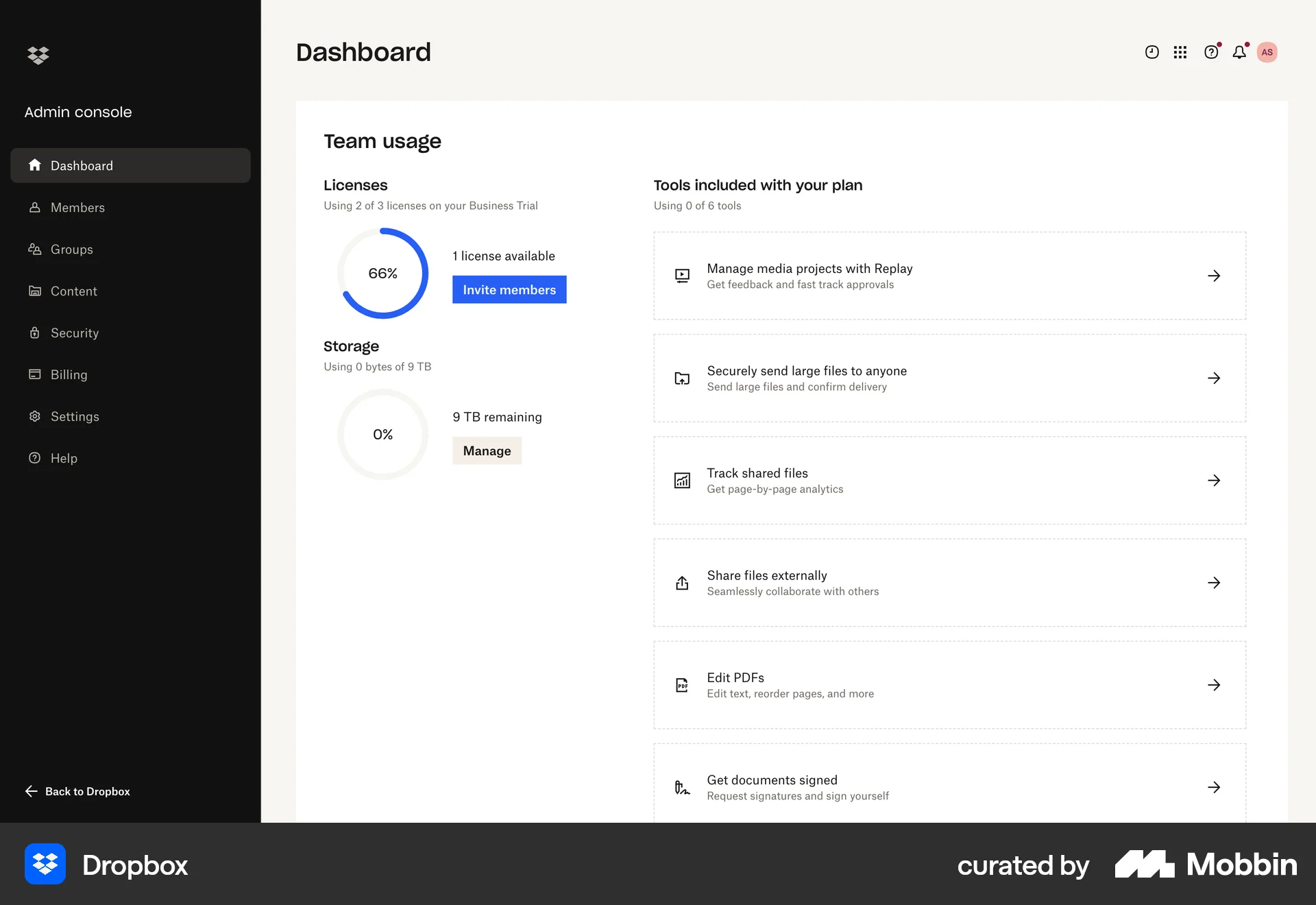Viewport: 1316px width, 905px height.
Task: Click the Manage storage button
Action: (x=487, y=450)
